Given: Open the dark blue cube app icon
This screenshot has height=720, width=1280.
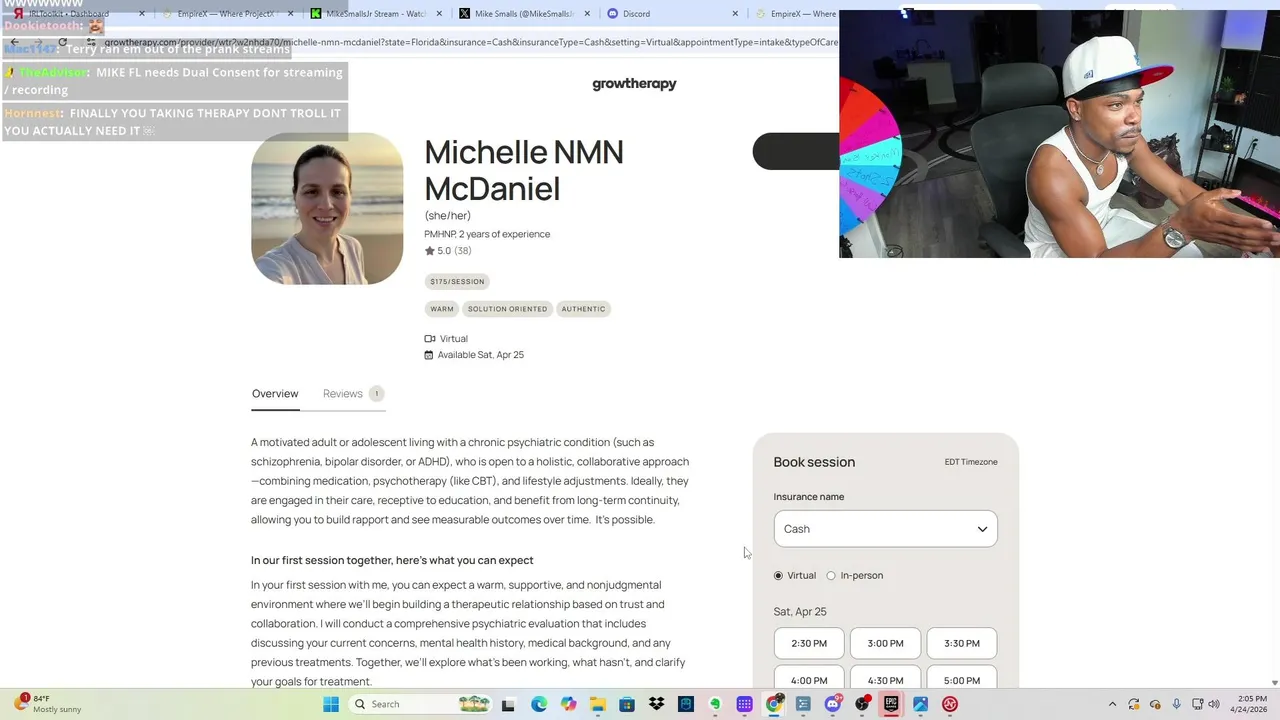Looking at the screenshot, I should 686,704.
